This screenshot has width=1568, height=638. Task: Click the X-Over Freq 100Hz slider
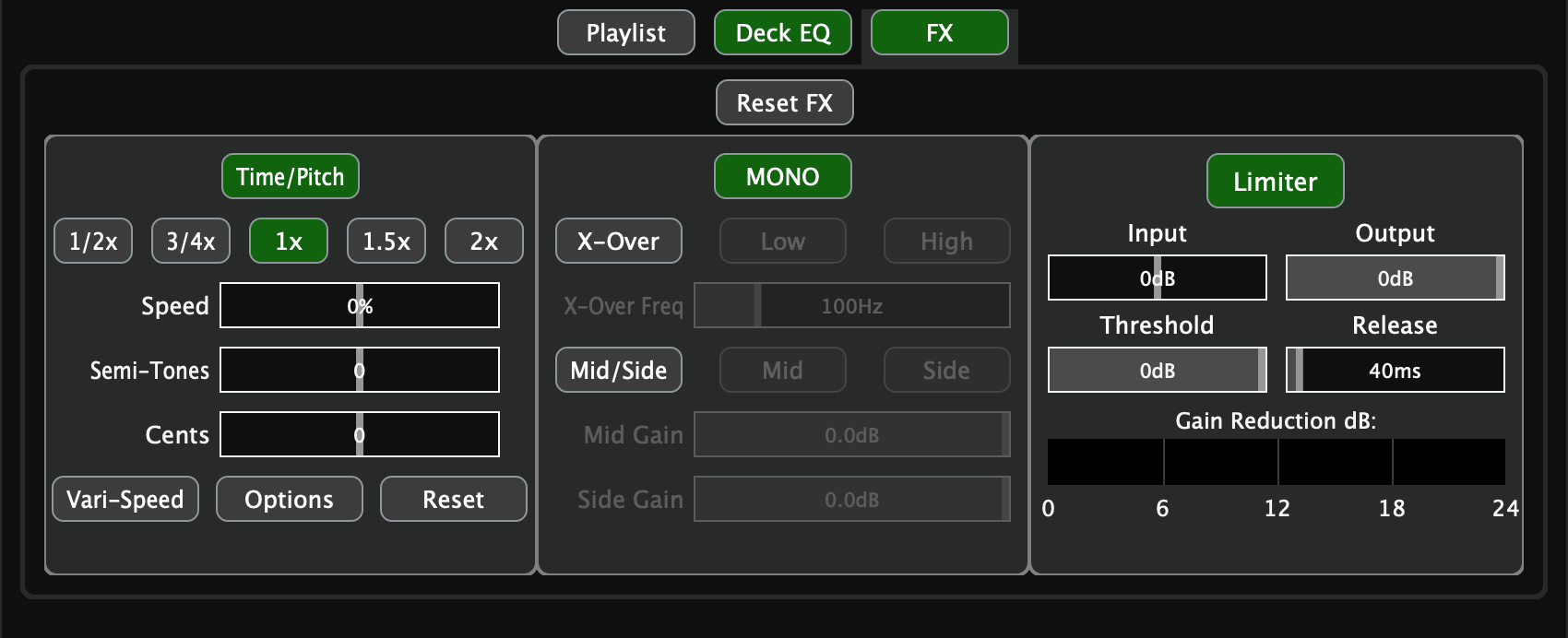click(x=852, y=305)
